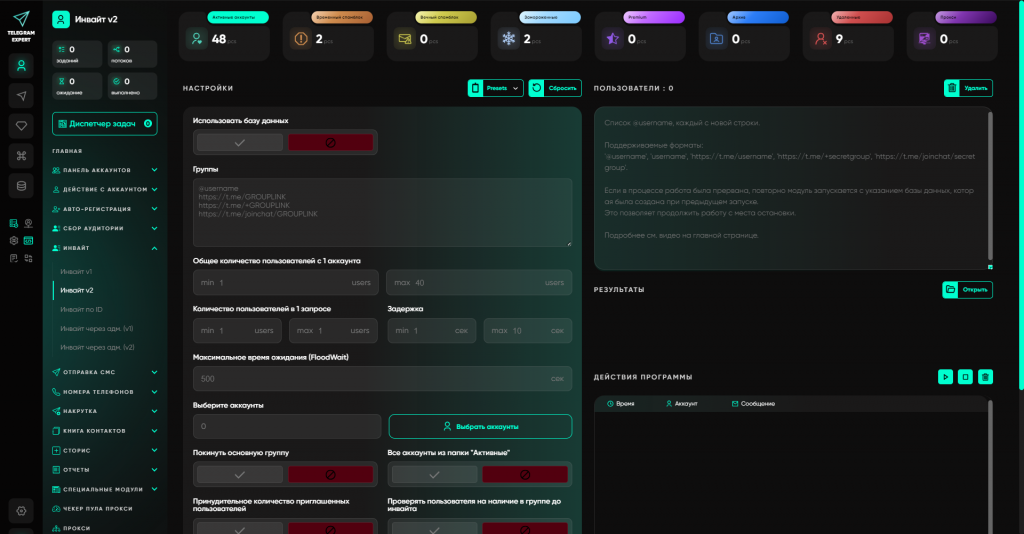Collapse the Инвайт sidebar section
This screenshot has width=1024, height=534.
point(154,248)
